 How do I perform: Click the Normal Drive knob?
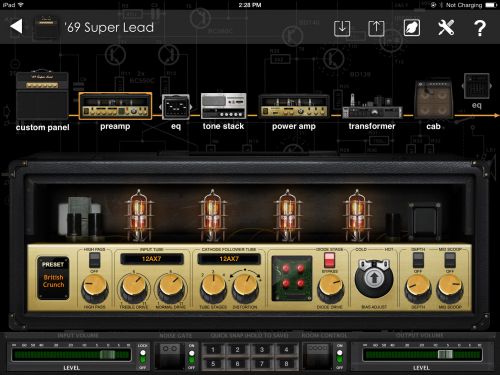tap(171, 288)
